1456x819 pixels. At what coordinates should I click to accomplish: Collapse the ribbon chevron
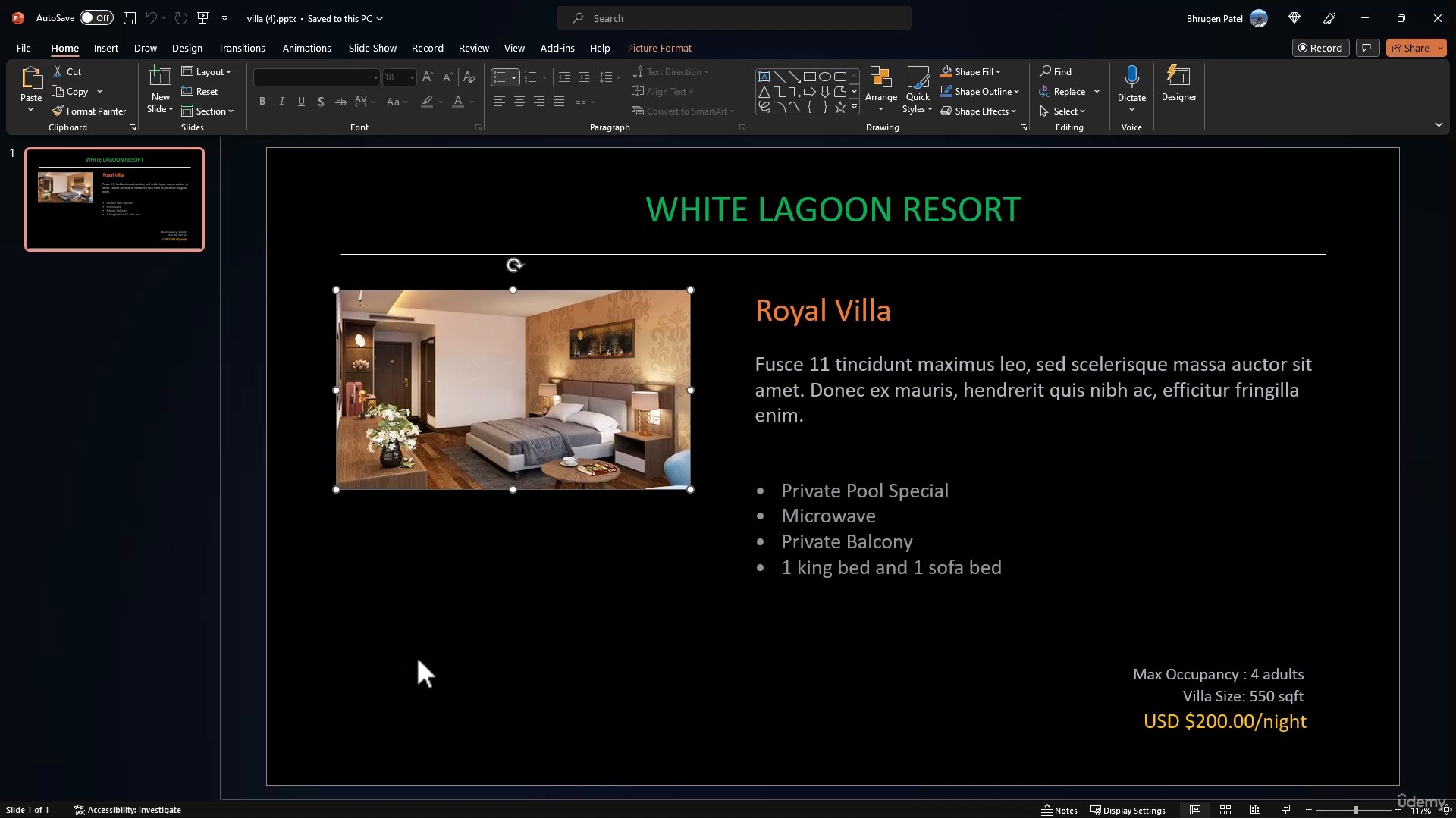(x=1439, y=124)
